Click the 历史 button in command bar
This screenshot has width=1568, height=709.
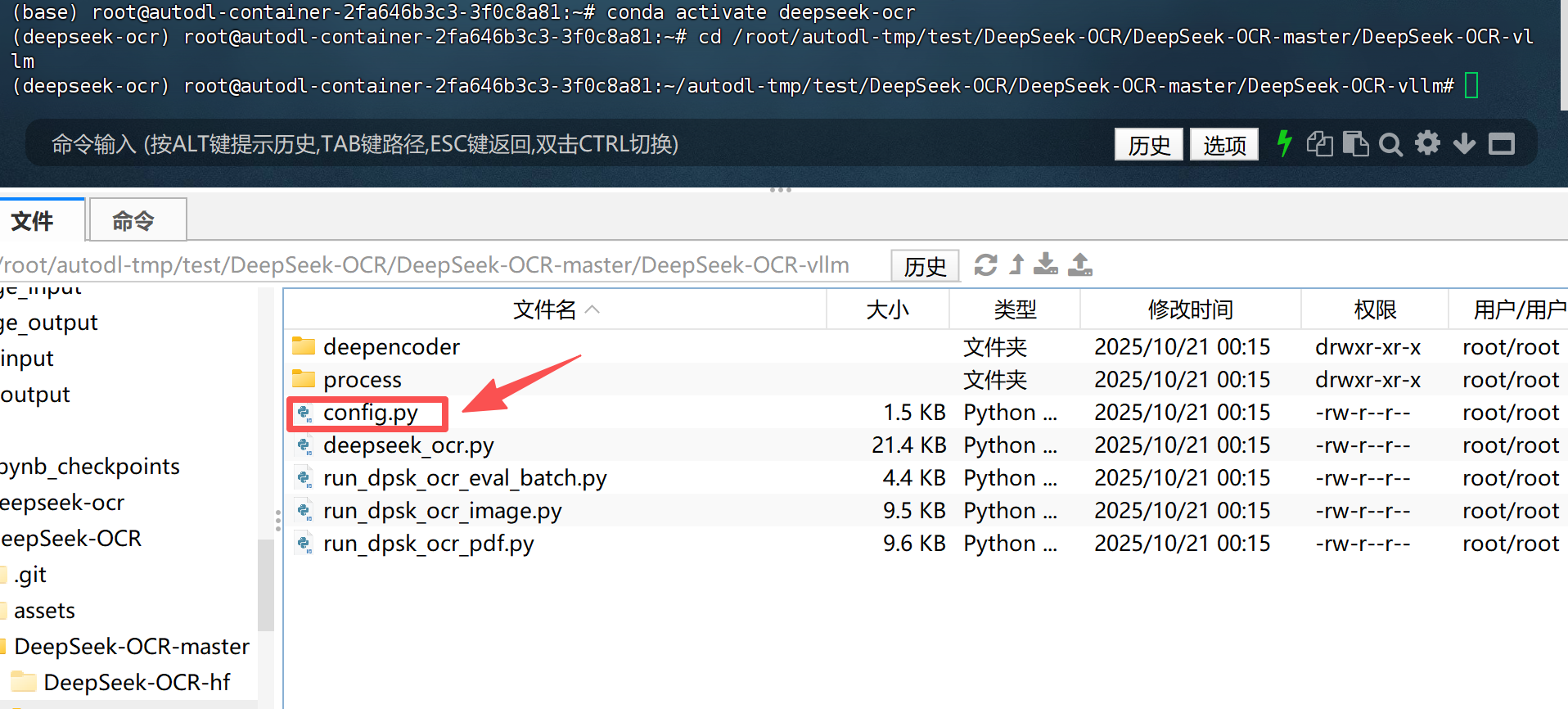pyautogui.click(x=1149, y=145)
